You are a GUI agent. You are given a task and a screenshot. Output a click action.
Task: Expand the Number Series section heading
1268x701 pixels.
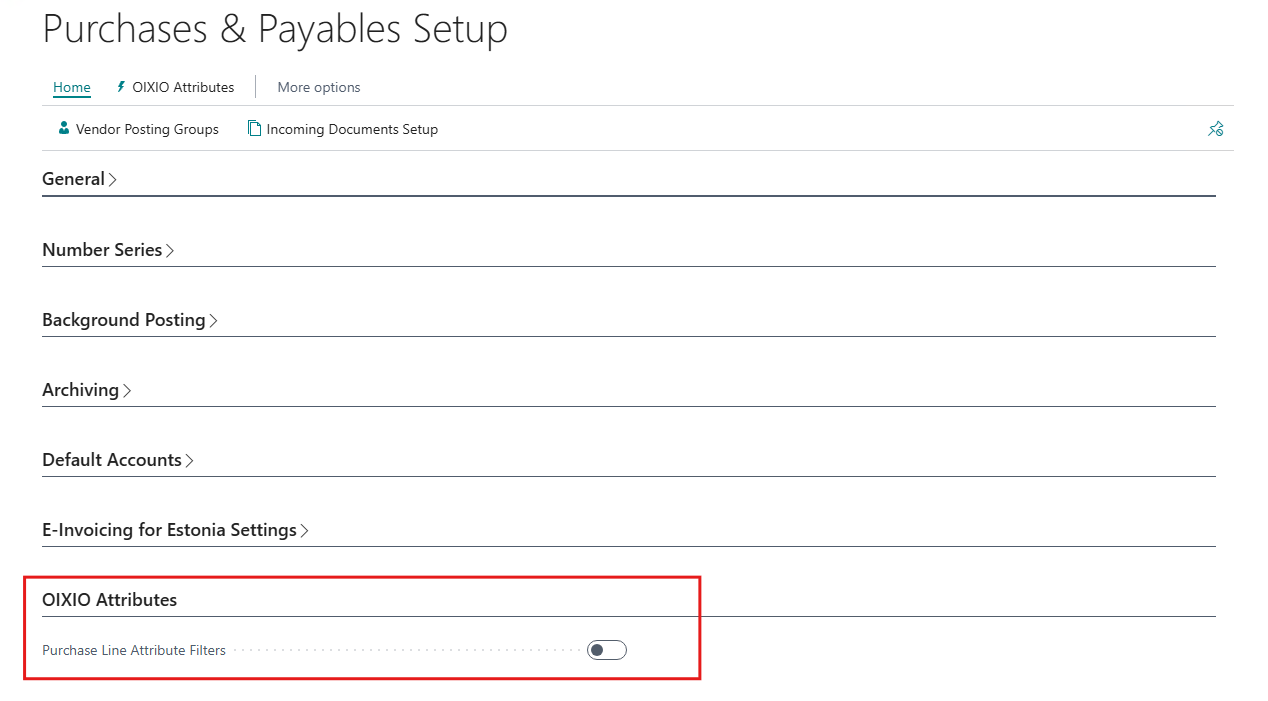(102, 250)
